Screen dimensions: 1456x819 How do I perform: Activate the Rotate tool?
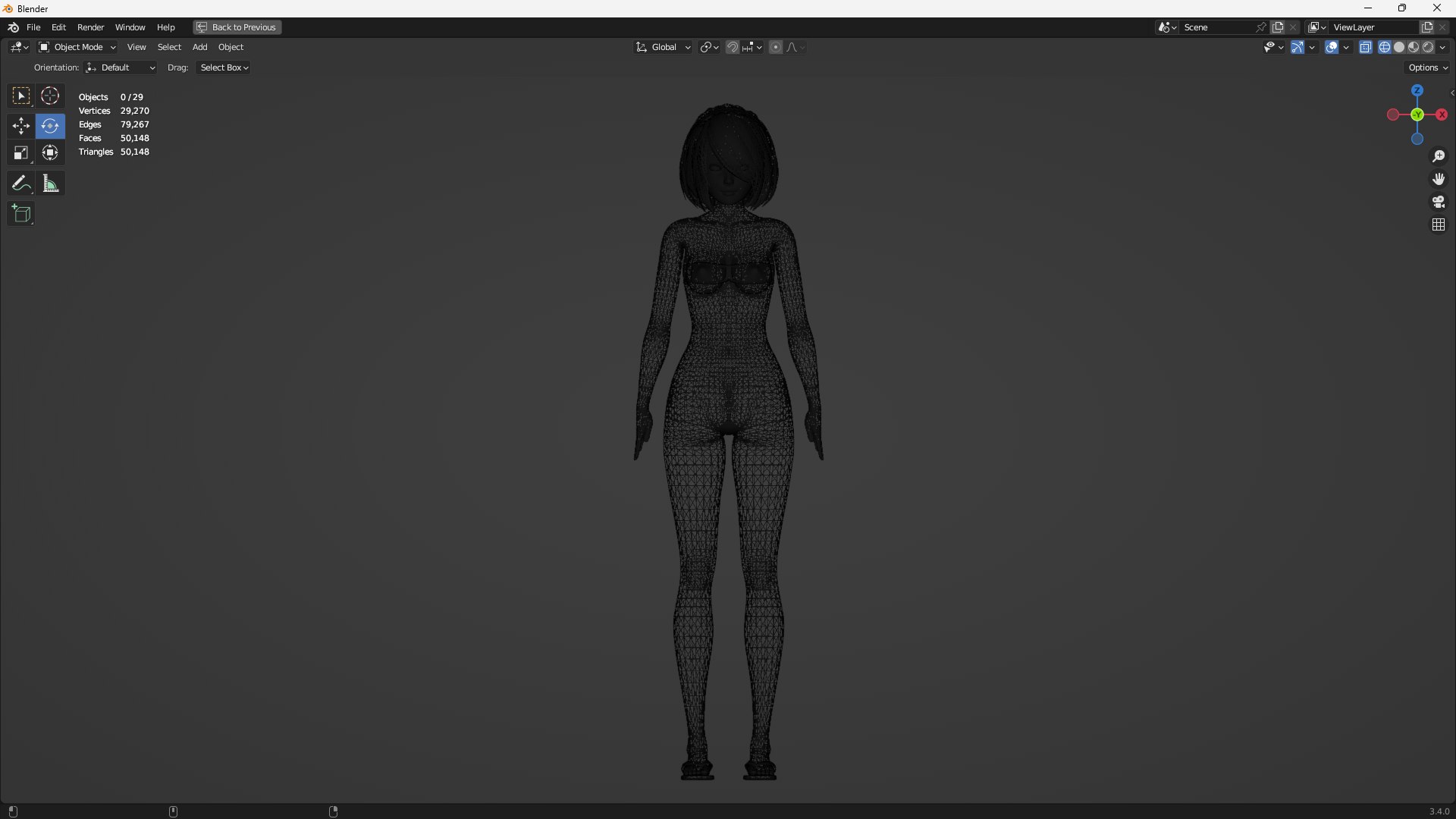click(50, 126)
